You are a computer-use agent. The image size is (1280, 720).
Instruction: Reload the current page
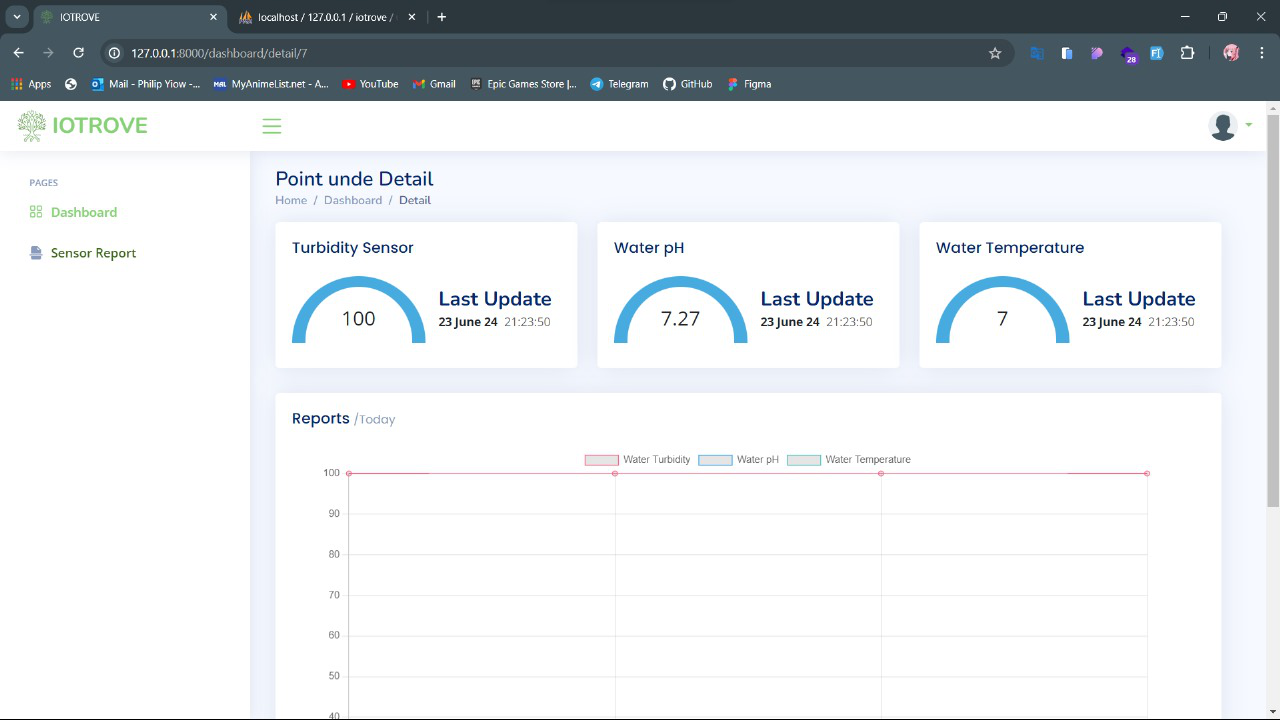pos(78,53)
